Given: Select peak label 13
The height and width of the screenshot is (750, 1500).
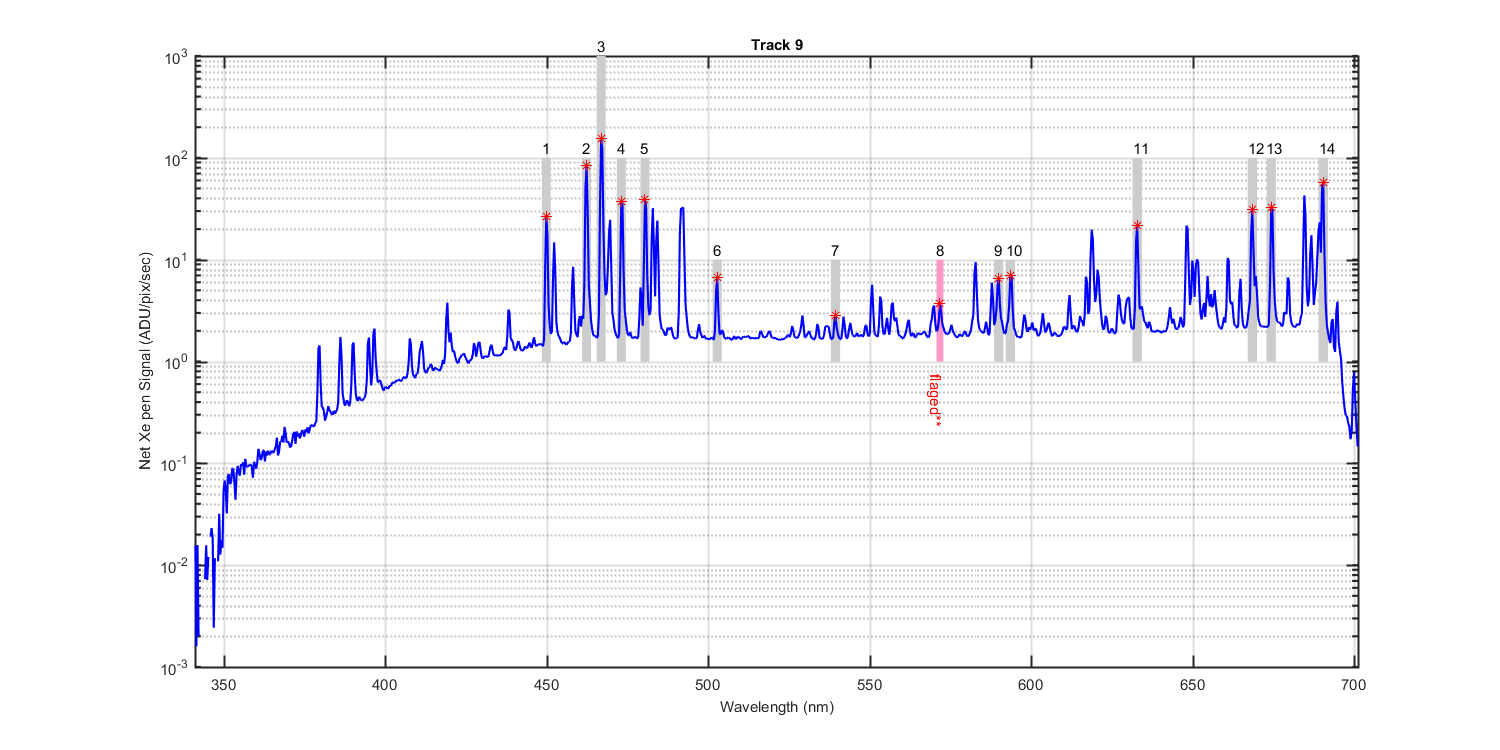Looking at the screenshot, I should coord(1274,149).
